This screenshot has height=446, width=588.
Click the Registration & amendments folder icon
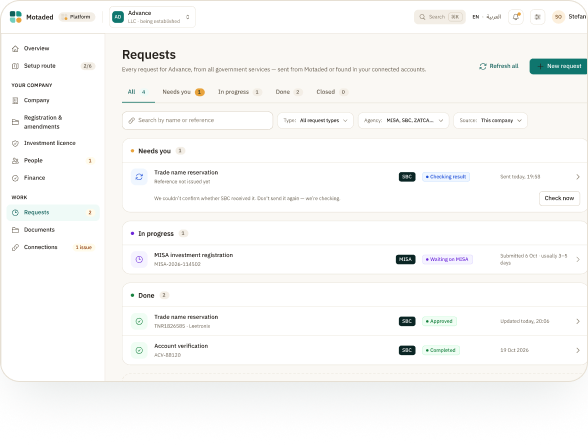[x=15, y=122]
